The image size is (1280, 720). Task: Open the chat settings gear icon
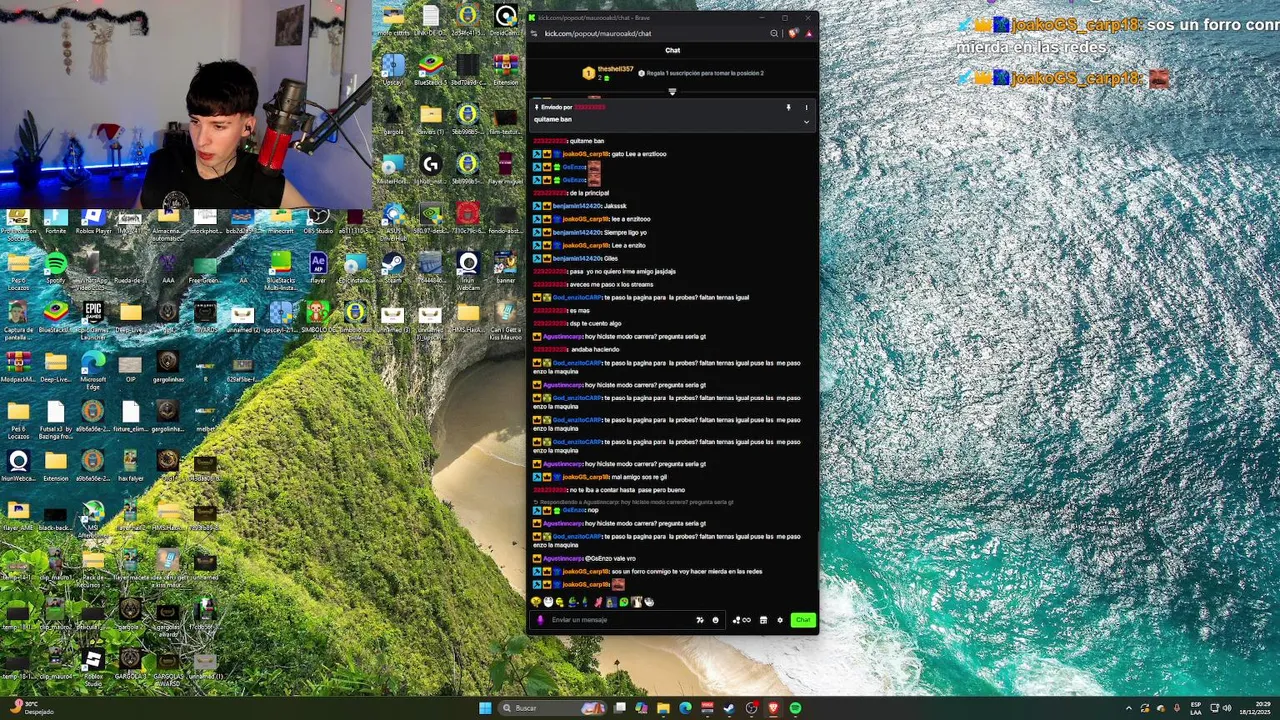(x=780, y=620)
